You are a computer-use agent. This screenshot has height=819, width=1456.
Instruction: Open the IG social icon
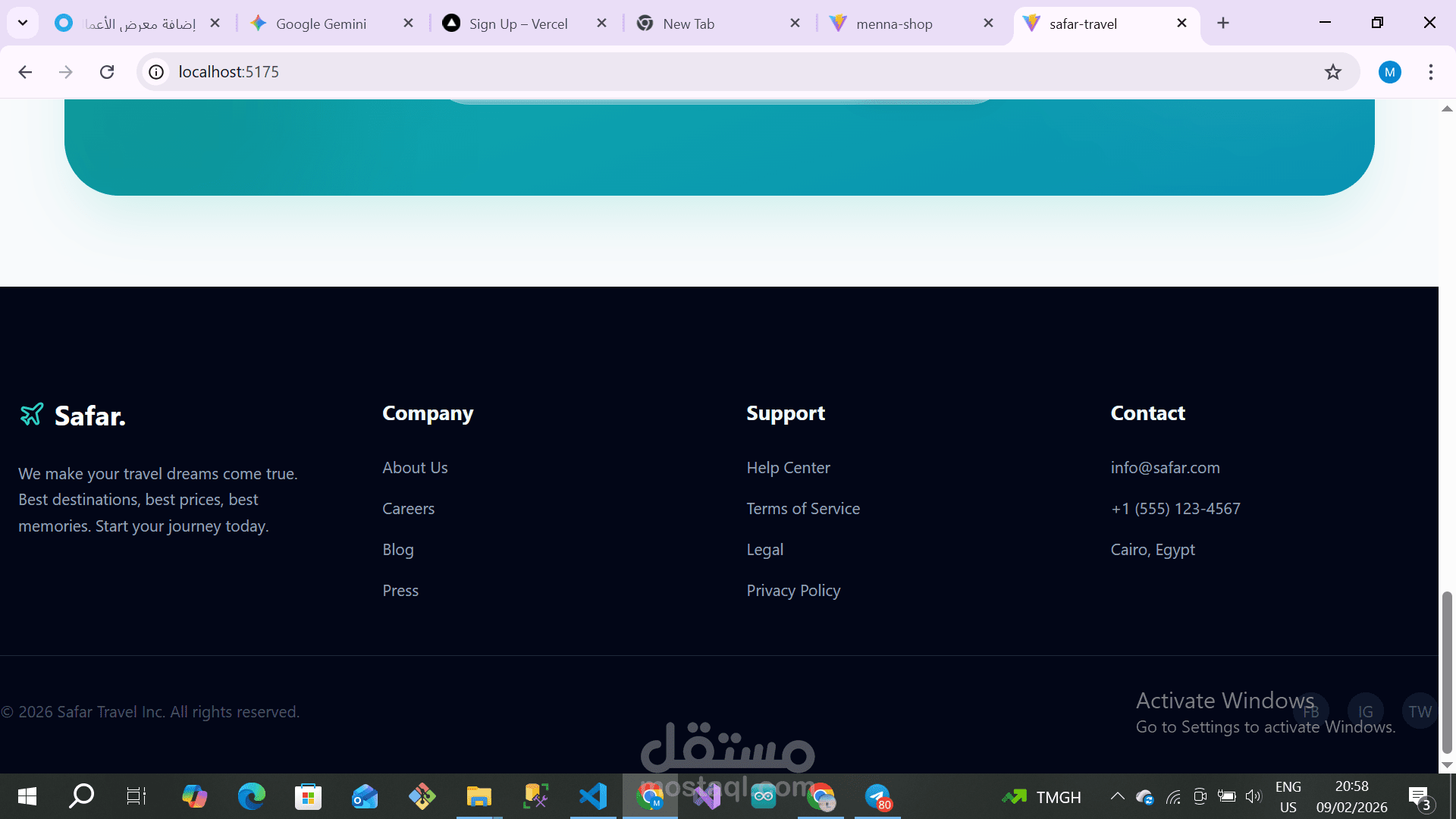click(x=1365, y=711)
